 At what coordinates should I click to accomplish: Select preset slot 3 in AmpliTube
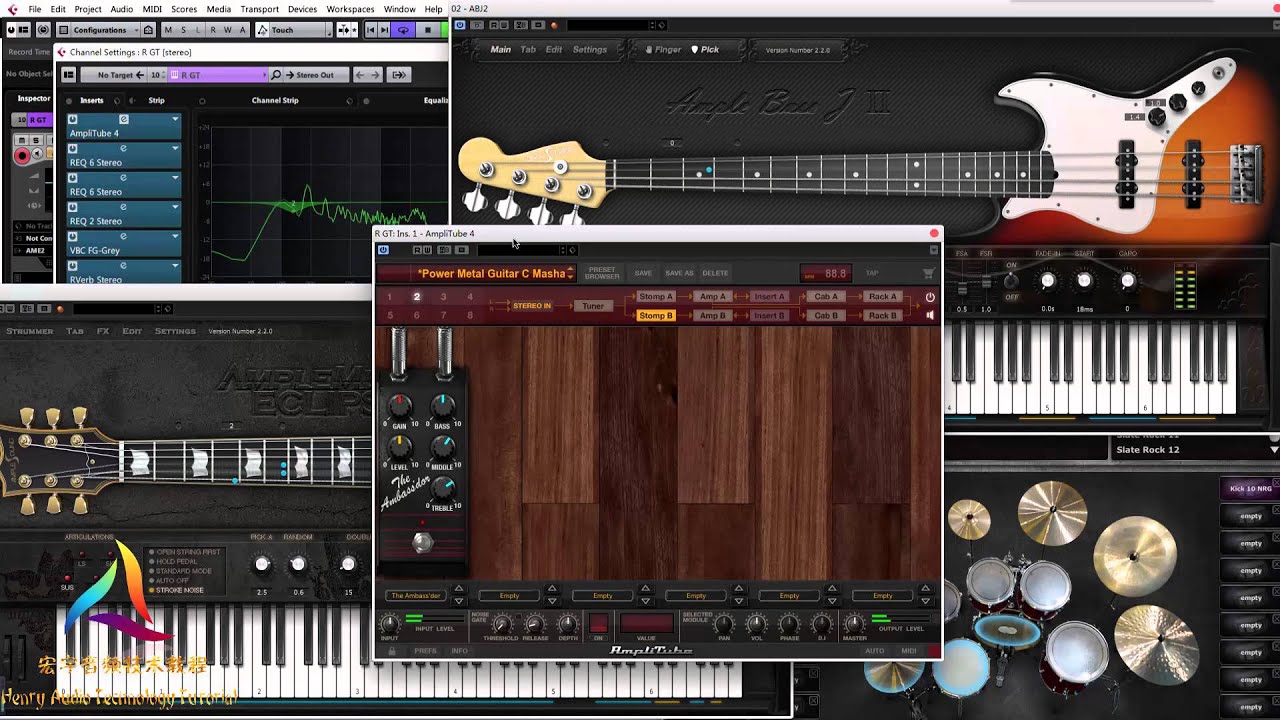click(x=443, y=297)
